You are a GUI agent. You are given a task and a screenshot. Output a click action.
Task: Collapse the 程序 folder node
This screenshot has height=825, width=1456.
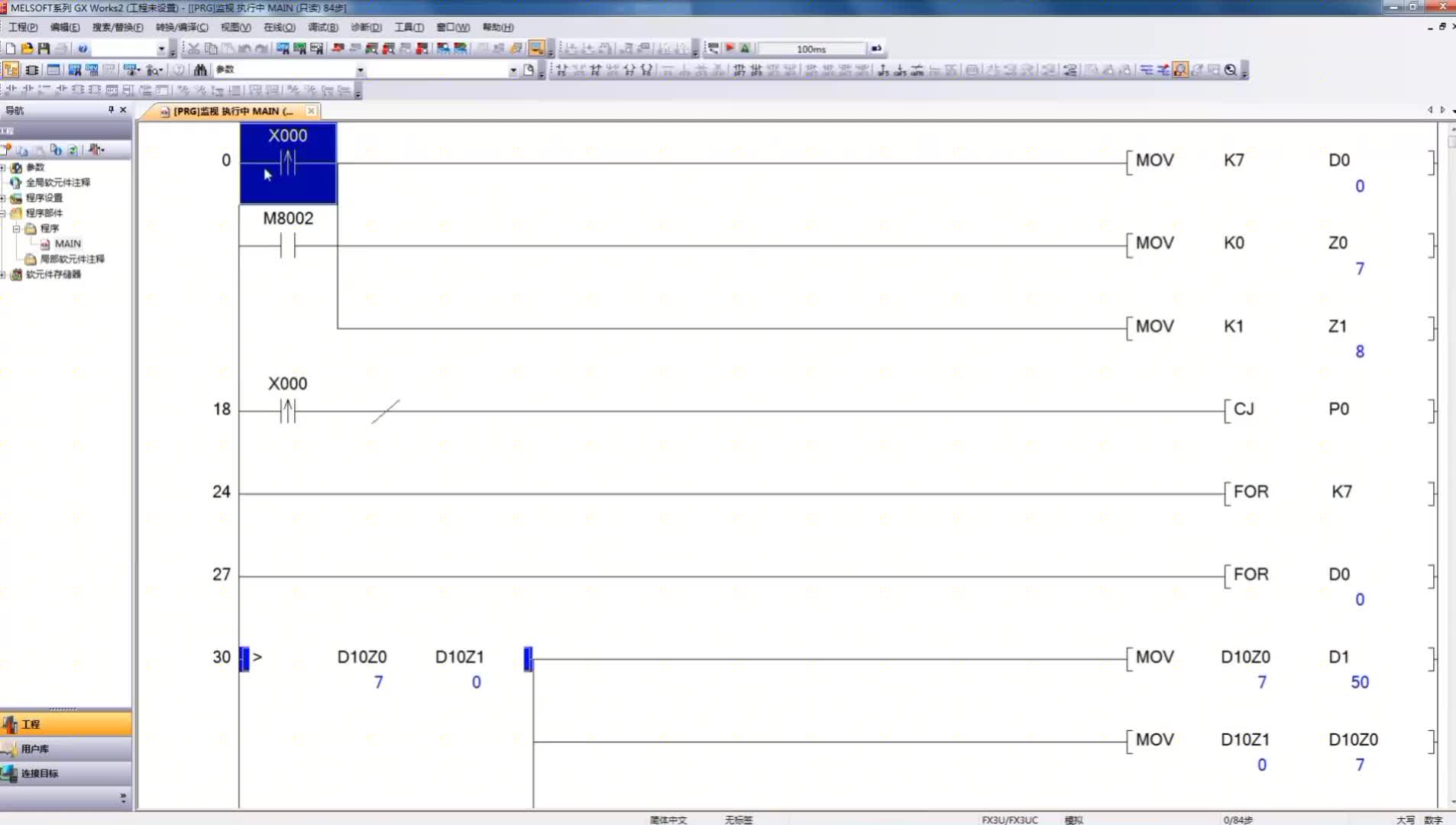coord(16,228)
